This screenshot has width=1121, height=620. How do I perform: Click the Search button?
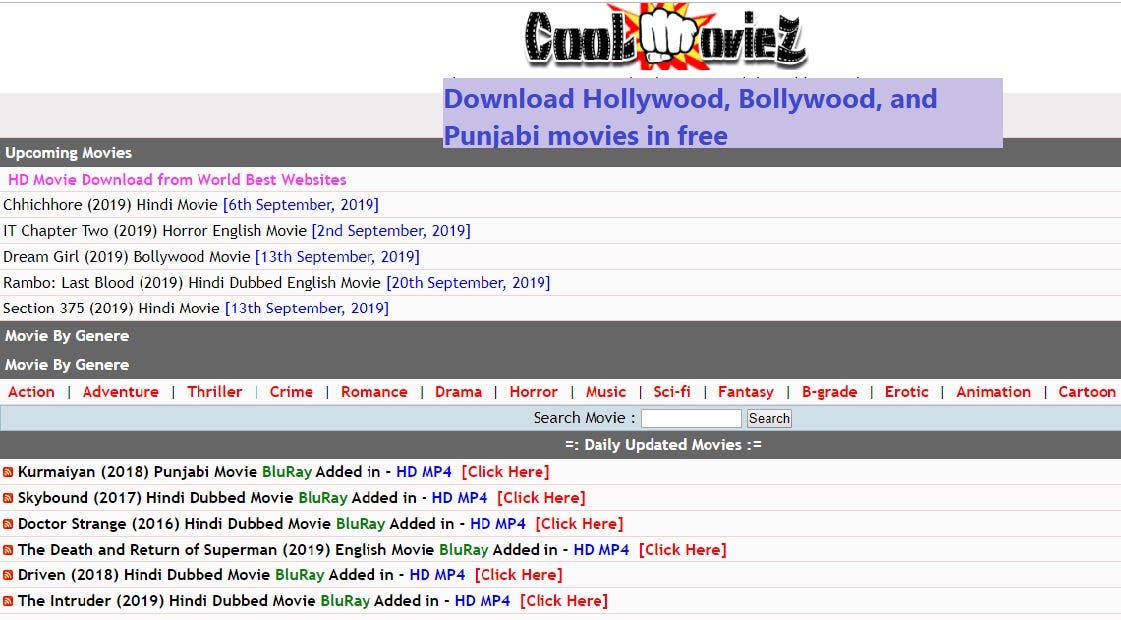769,418
